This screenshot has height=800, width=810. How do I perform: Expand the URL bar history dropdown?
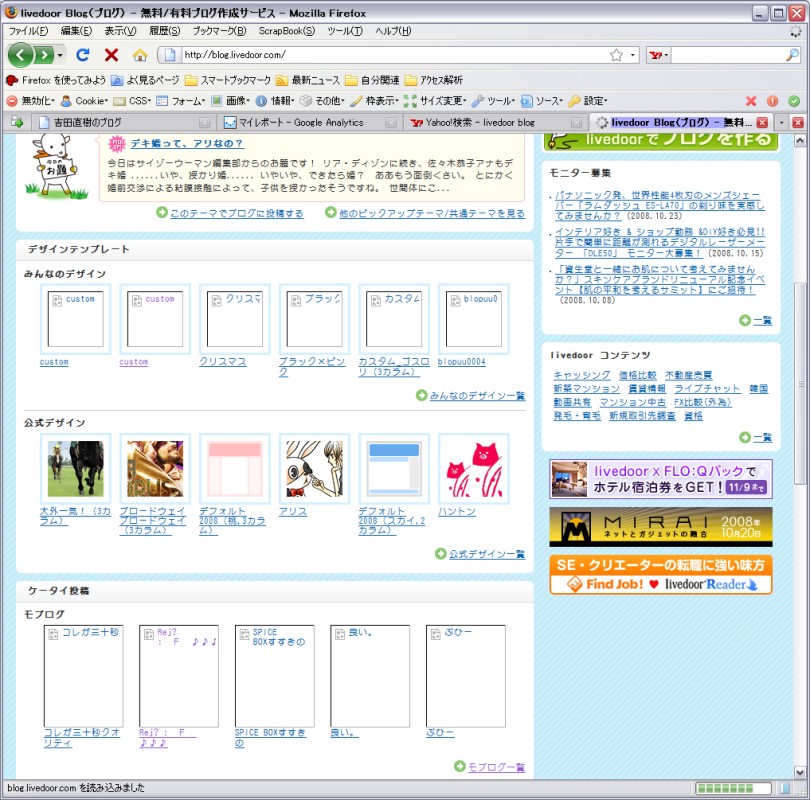pos(632,55)
